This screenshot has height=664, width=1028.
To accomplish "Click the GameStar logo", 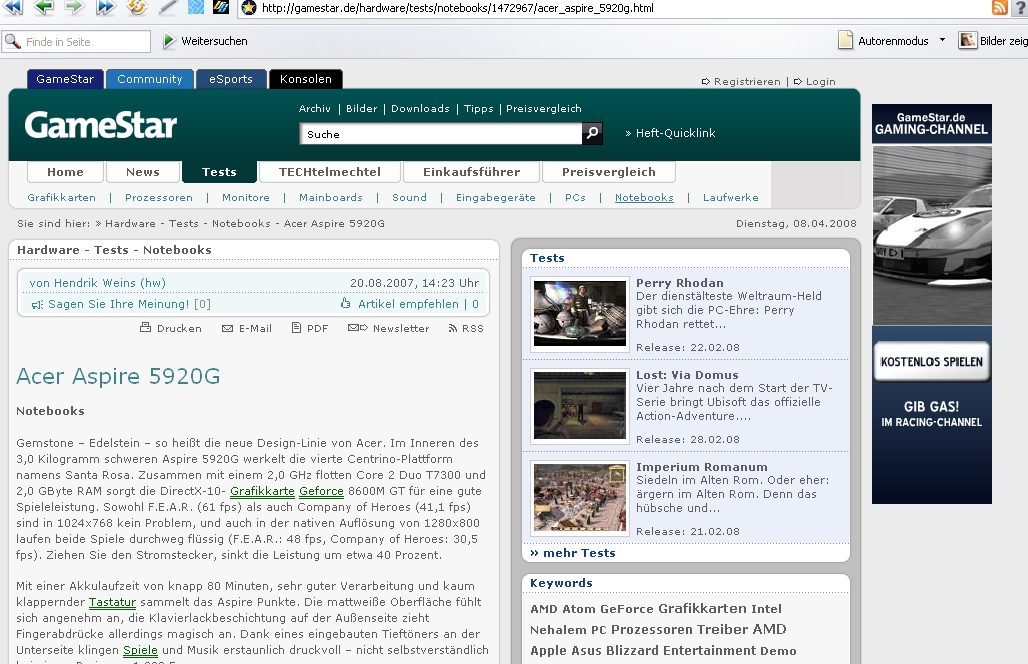I will 101,125.
